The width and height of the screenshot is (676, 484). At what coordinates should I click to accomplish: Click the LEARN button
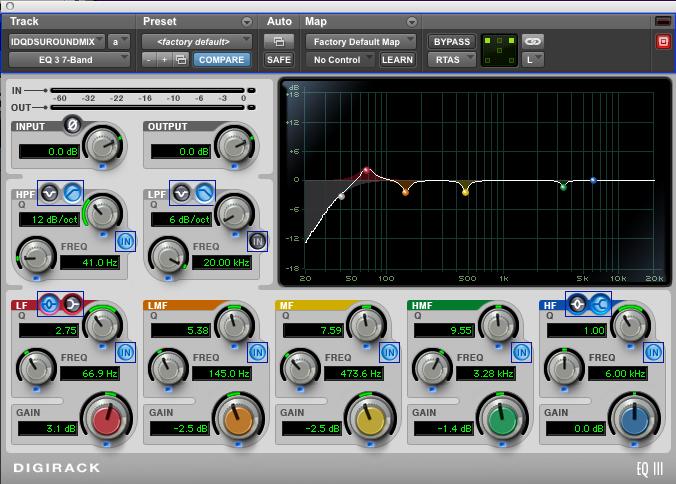(397, 59)
